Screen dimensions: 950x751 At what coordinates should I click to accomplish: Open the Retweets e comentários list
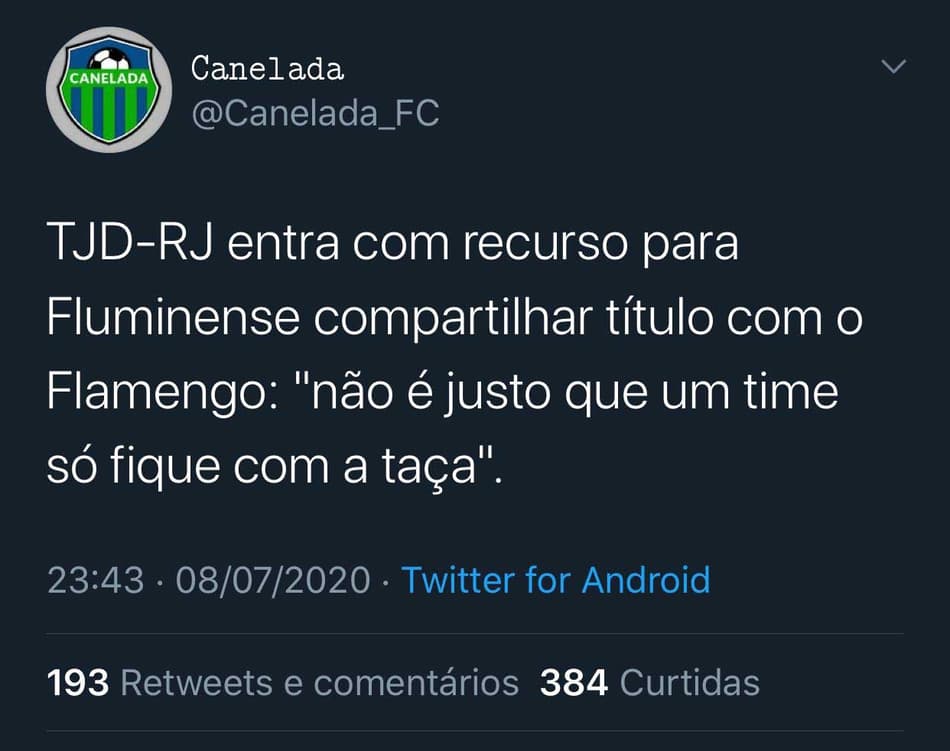pos(319,683)
